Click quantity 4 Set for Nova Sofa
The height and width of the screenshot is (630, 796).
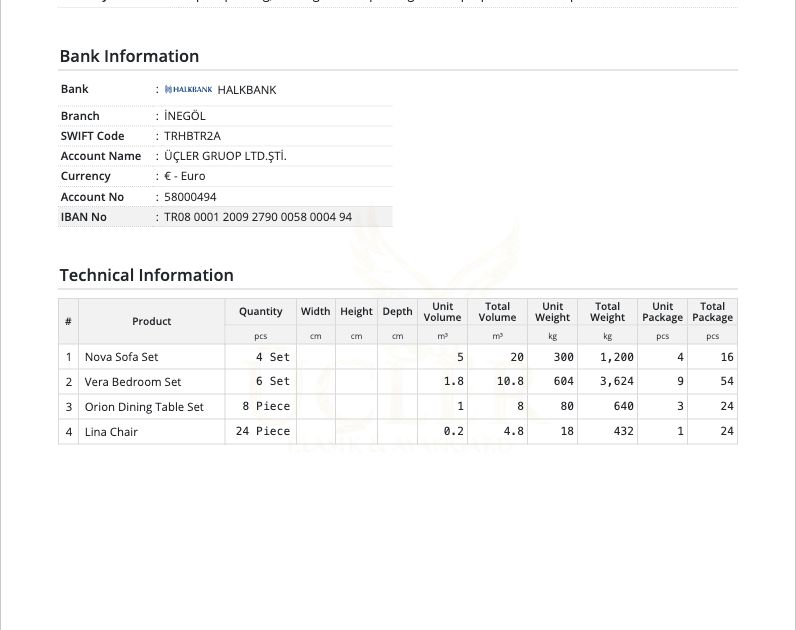tap(273, 357)
